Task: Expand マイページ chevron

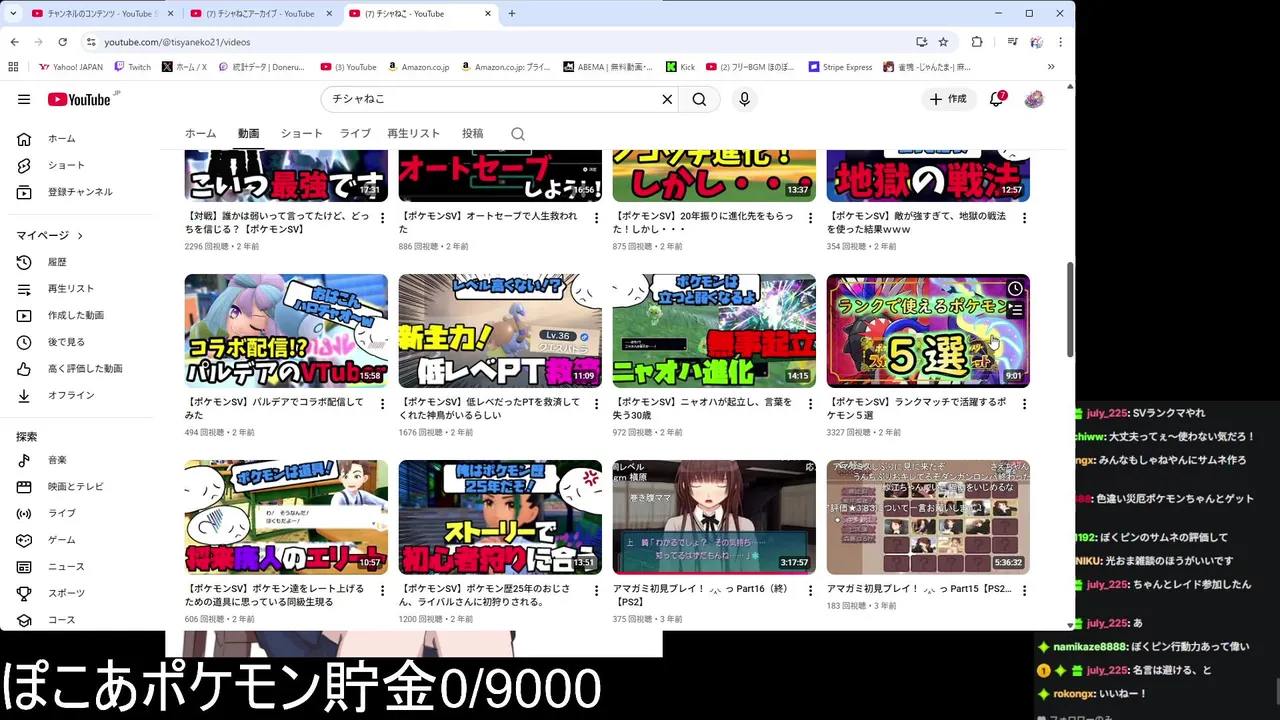Action: tap(80, 236)
